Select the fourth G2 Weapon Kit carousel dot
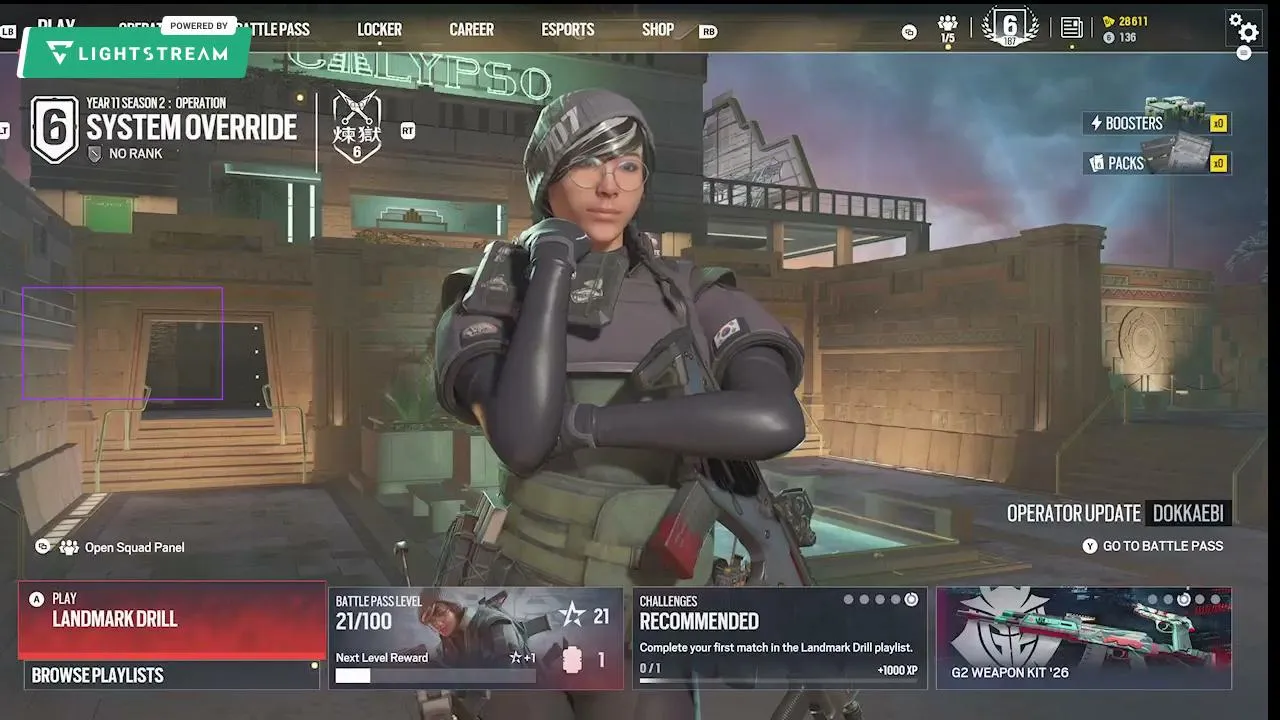1280x720 pixels. [1200, 600]
